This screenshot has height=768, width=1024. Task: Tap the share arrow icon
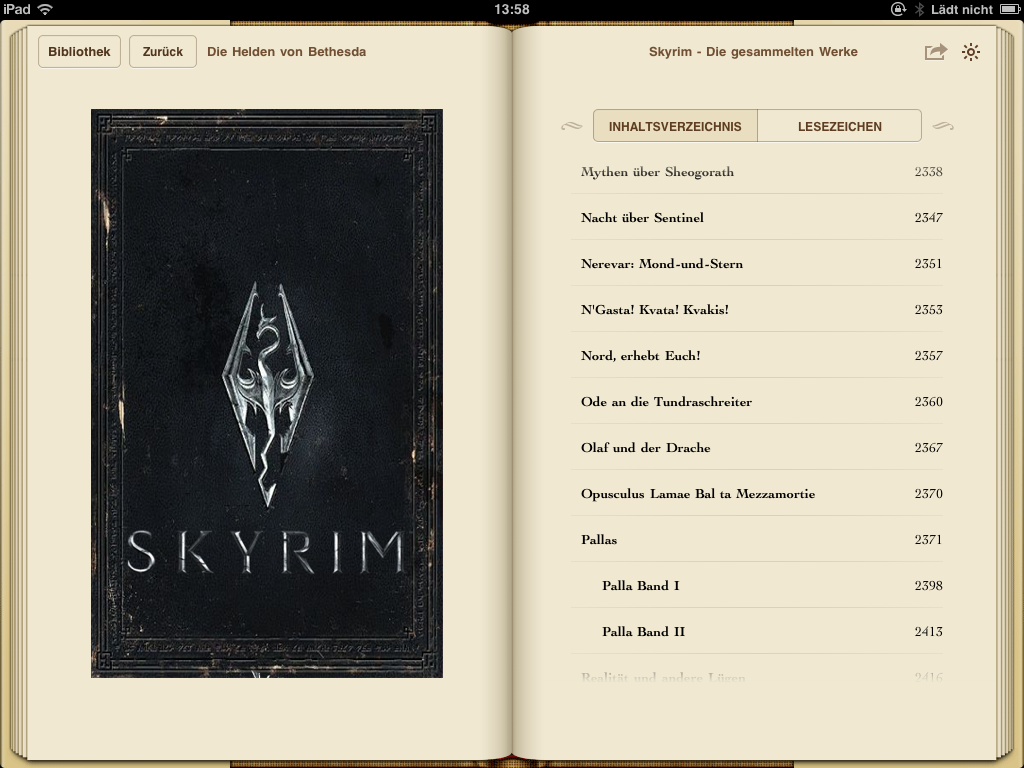click(935, 52)
